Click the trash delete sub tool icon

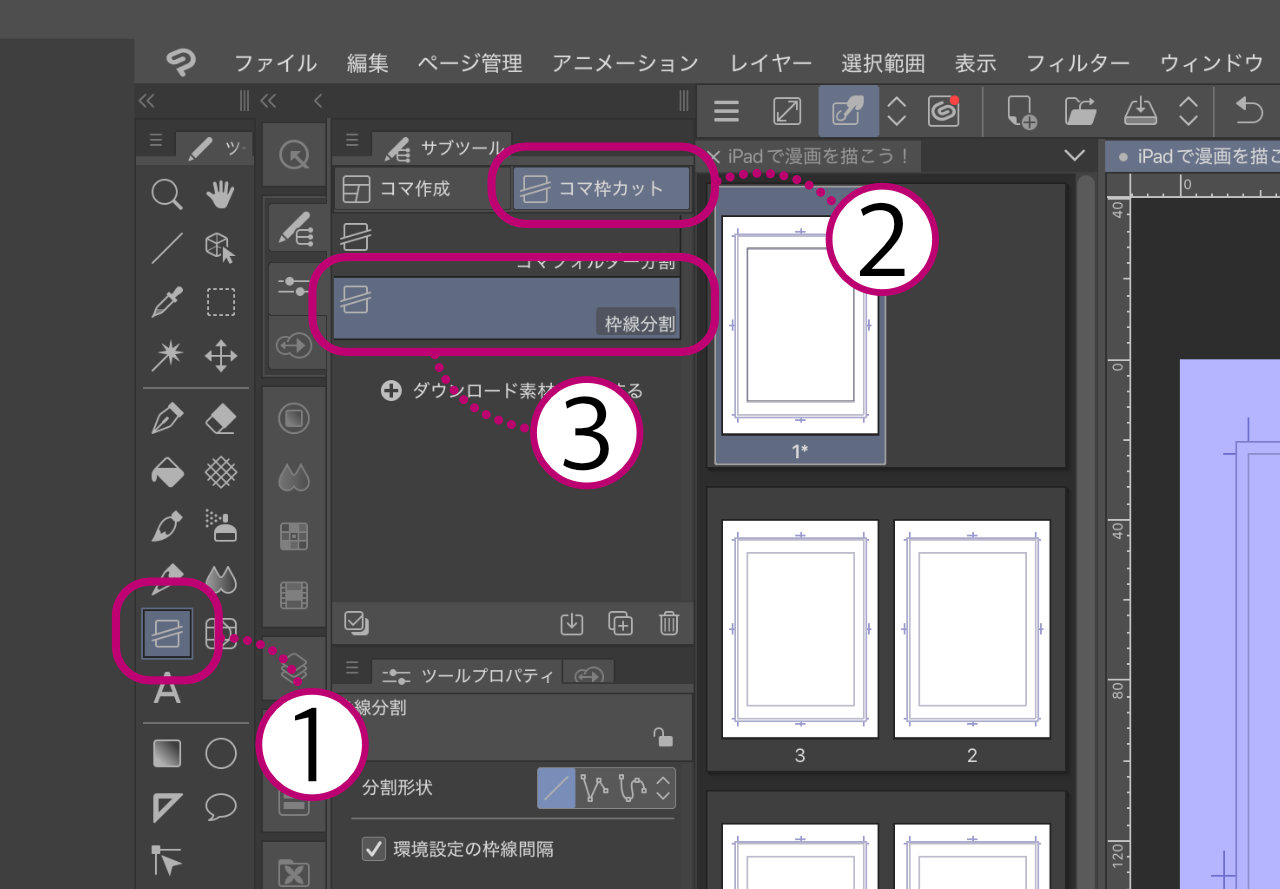(669, 623)
